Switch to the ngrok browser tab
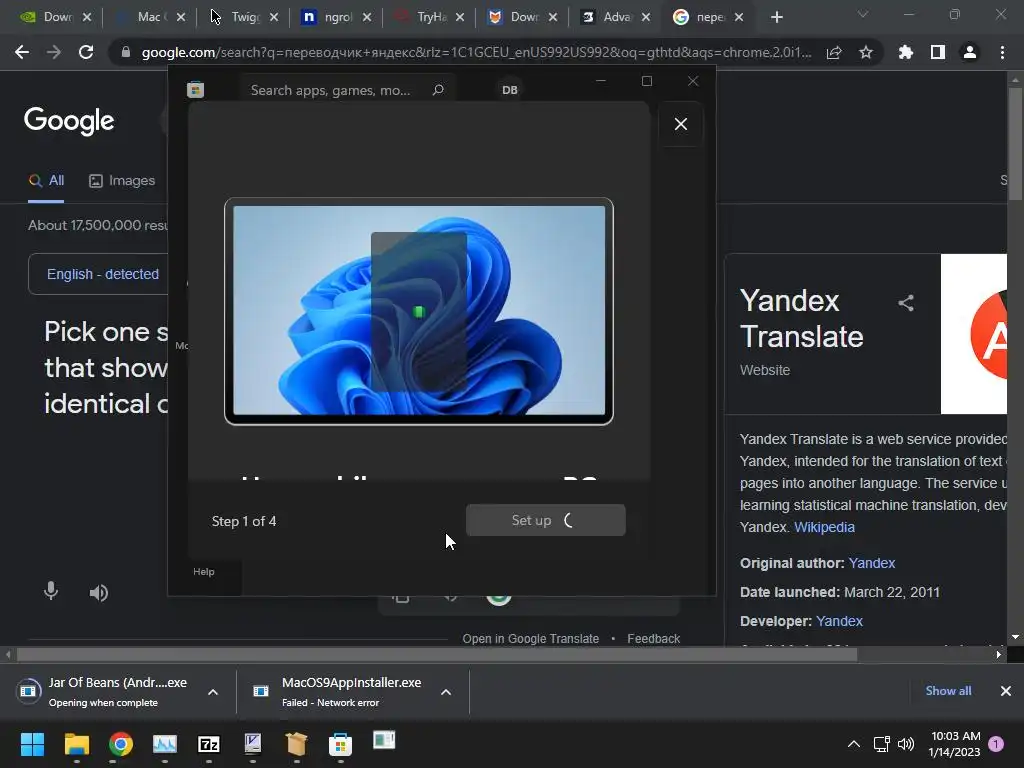Image resolution: width=1024 pixels, height=768 pixels. pyautogui.click(x=338, y=17)
